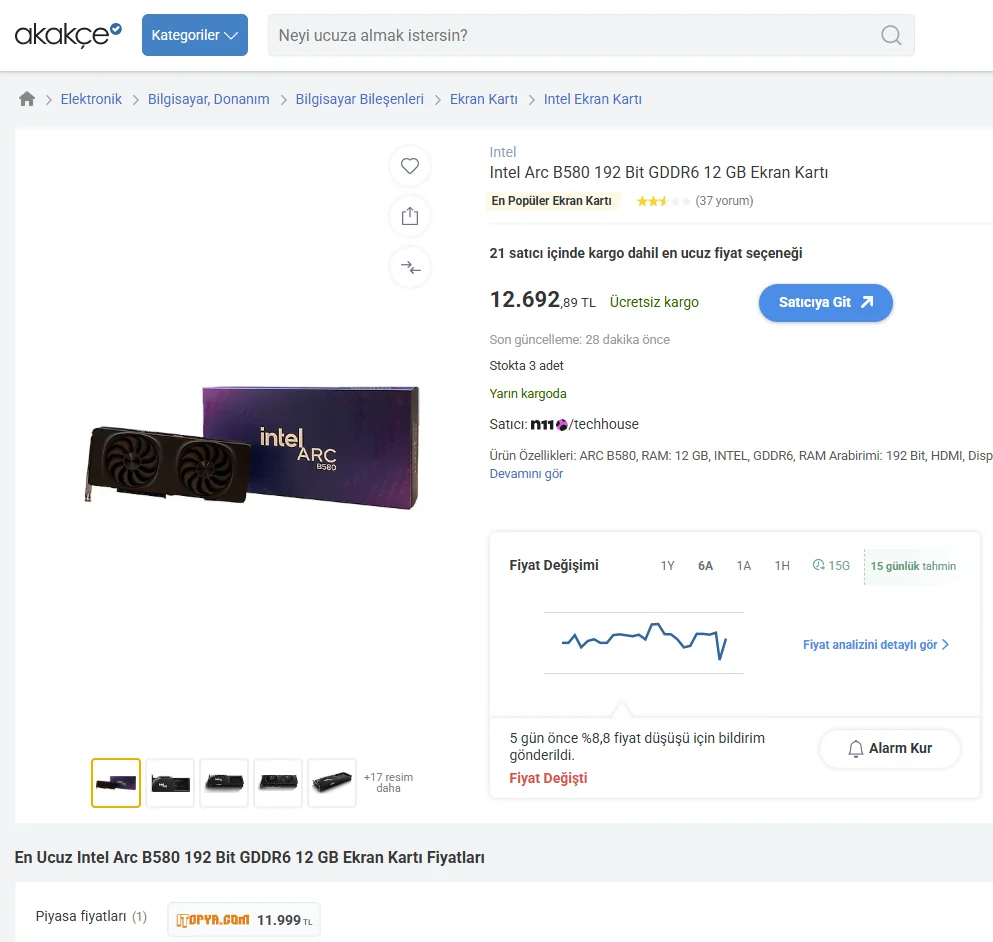Image resolution: width=993 pixels, height=942 pixels.
Task: Click the akakçe logo
Action: 68,34
